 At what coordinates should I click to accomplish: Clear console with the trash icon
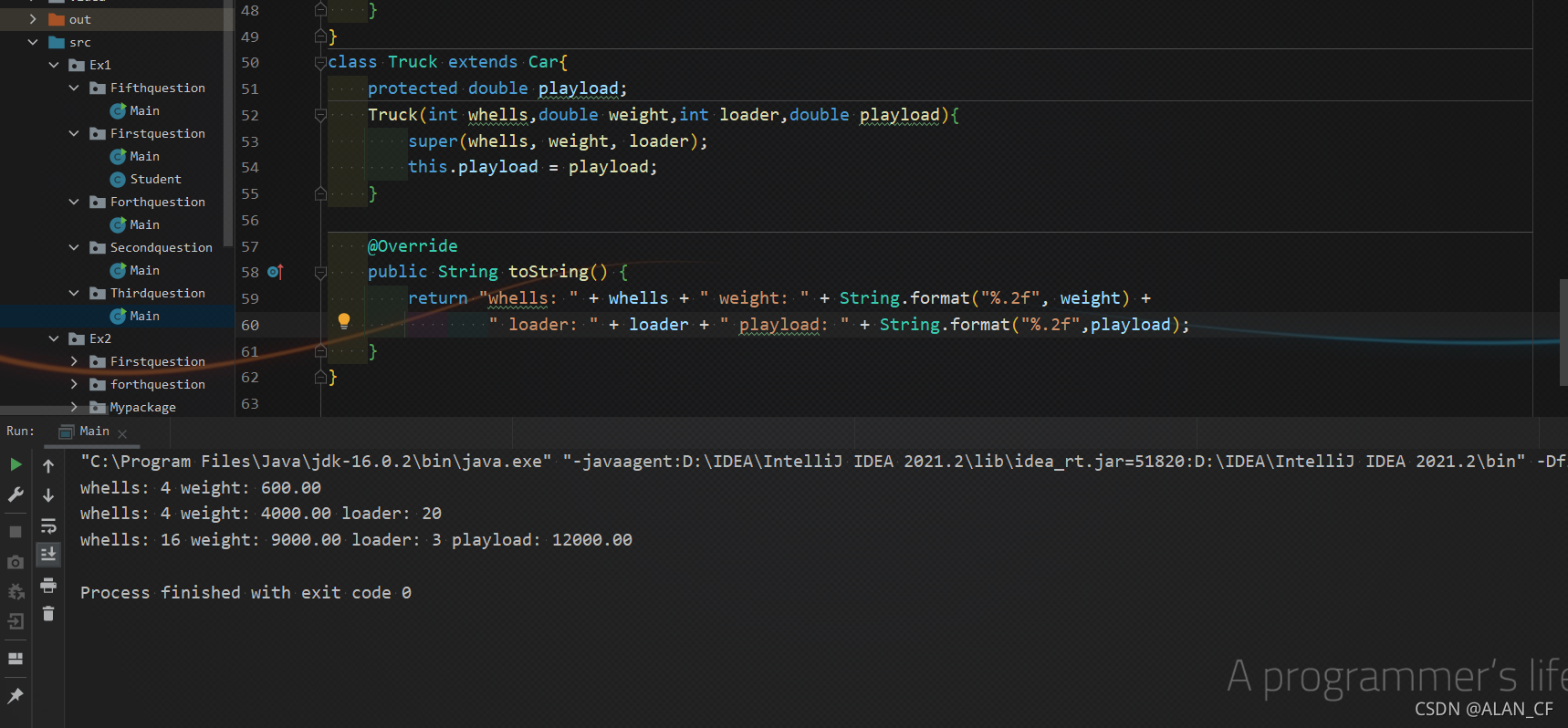pyautogui.click(x=48, y=614)
